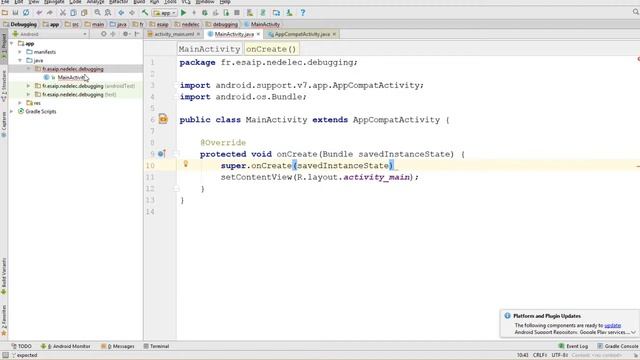Open the Structure side panel tab
The width and height of the screenshot is (640, 360).
pos(4,86)
